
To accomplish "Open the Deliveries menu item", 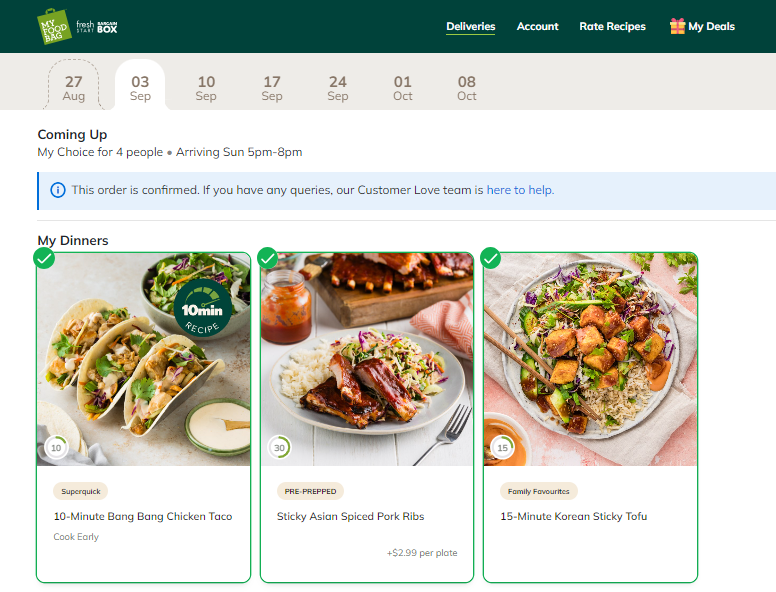I will pos(470,27).
